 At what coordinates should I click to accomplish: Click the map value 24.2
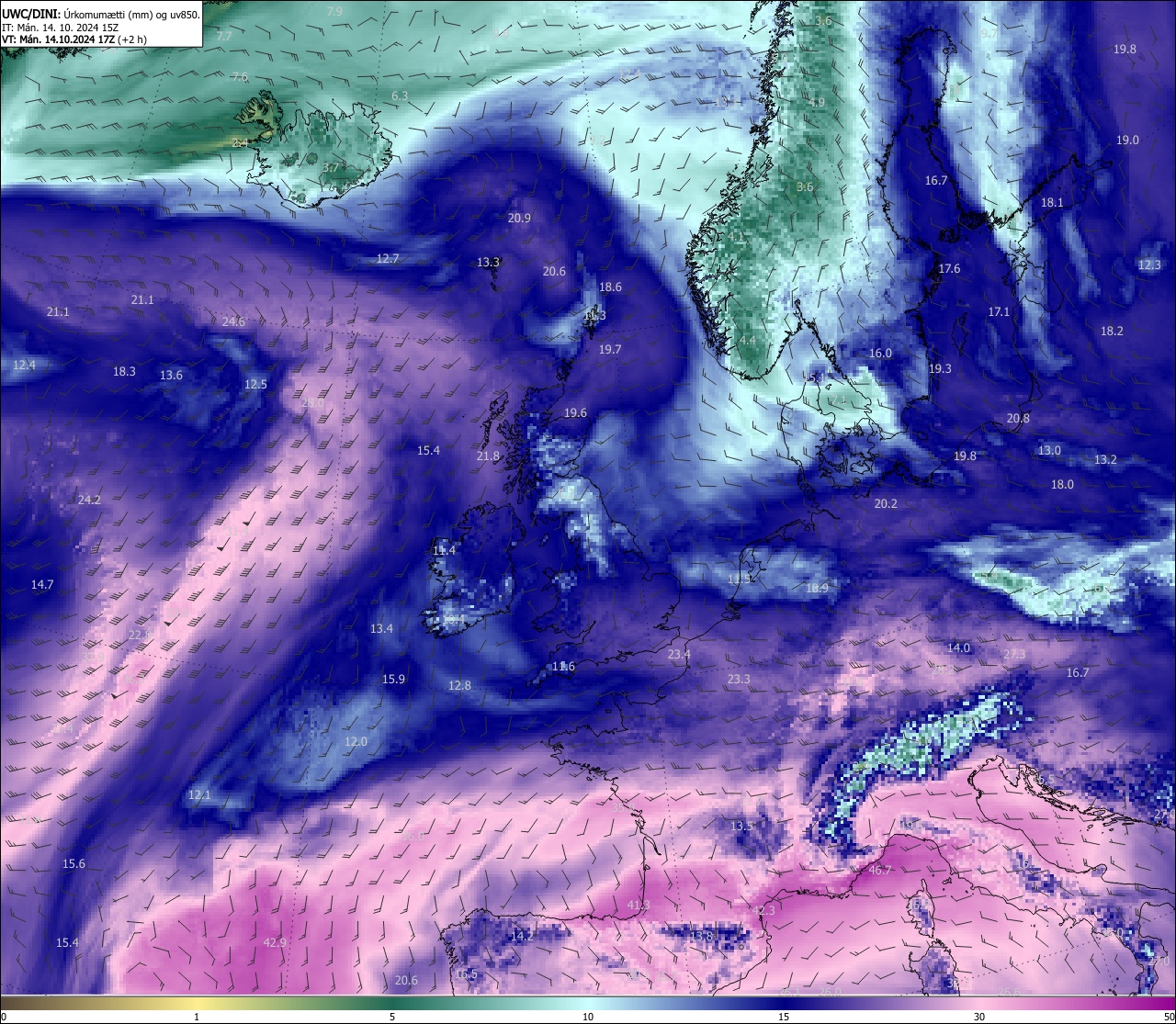[89, 500]
